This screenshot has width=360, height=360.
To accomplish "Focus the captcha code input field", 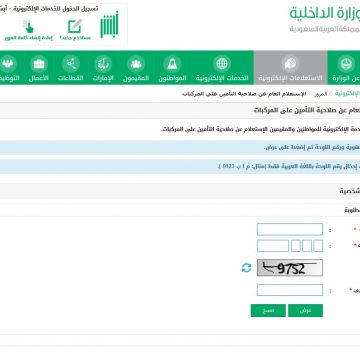I will (290, 290).
